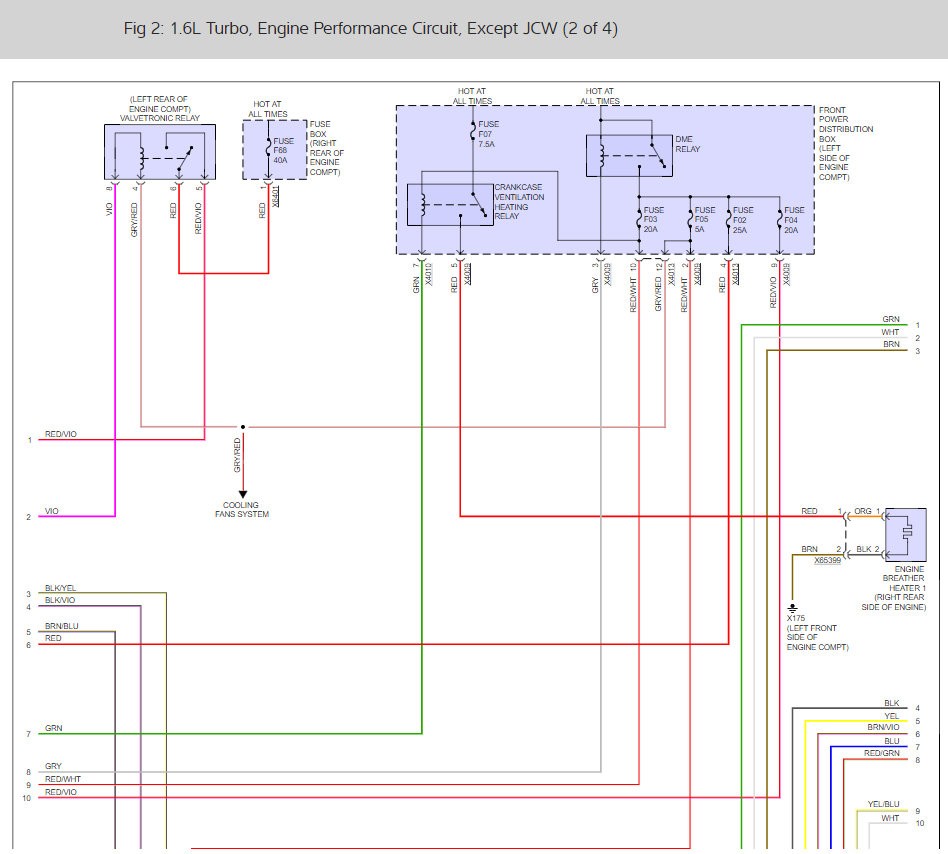Image resolution: width=948 pixels, height=854 pixels.
Task: Click the X175 ground symbol
Action: tap(793, 609)
